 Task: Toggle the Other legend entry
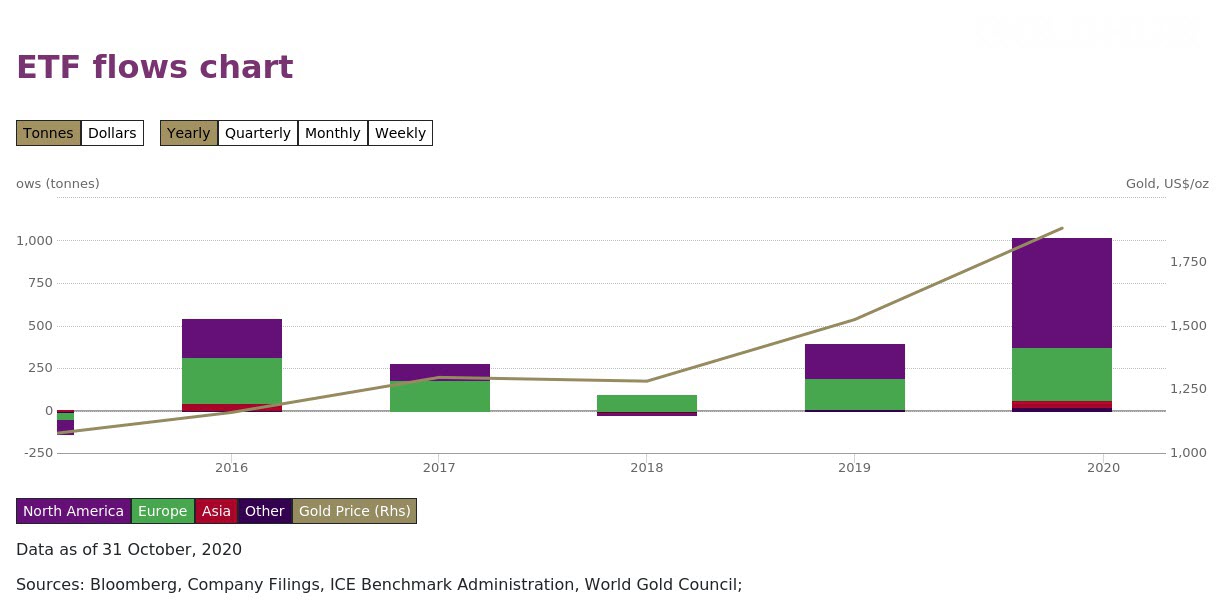264,511
